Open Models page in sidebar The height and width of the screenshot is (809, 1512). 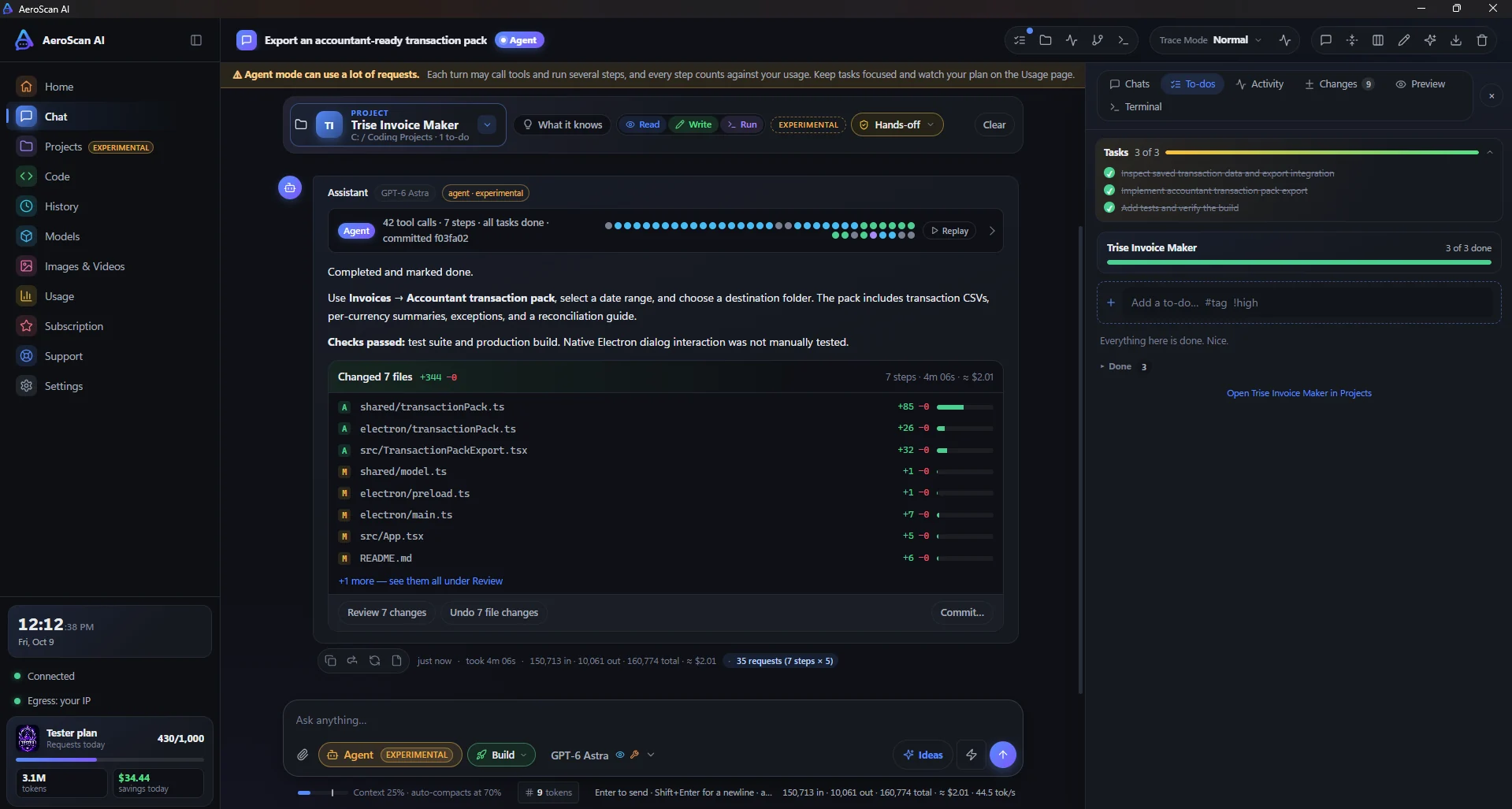[110, 236]
